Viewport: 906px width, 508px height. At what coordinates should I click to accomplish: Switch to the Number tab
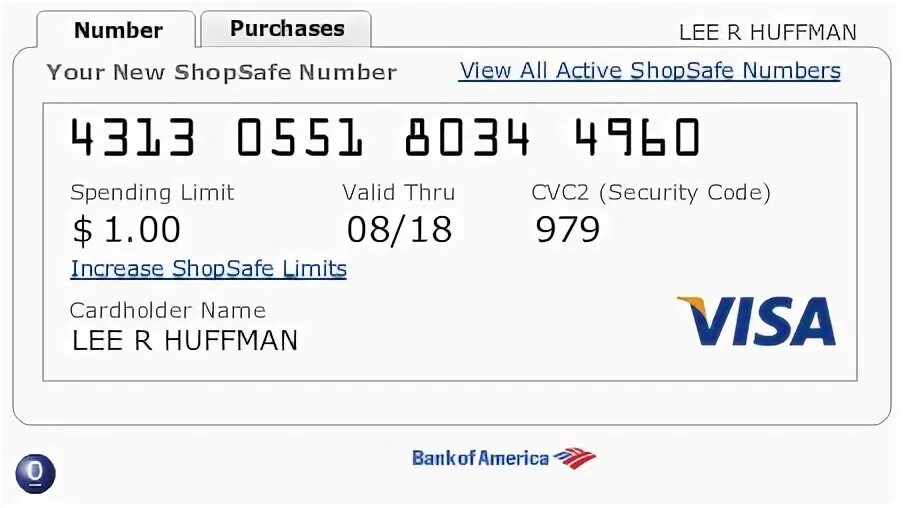[x=117, y=30]
